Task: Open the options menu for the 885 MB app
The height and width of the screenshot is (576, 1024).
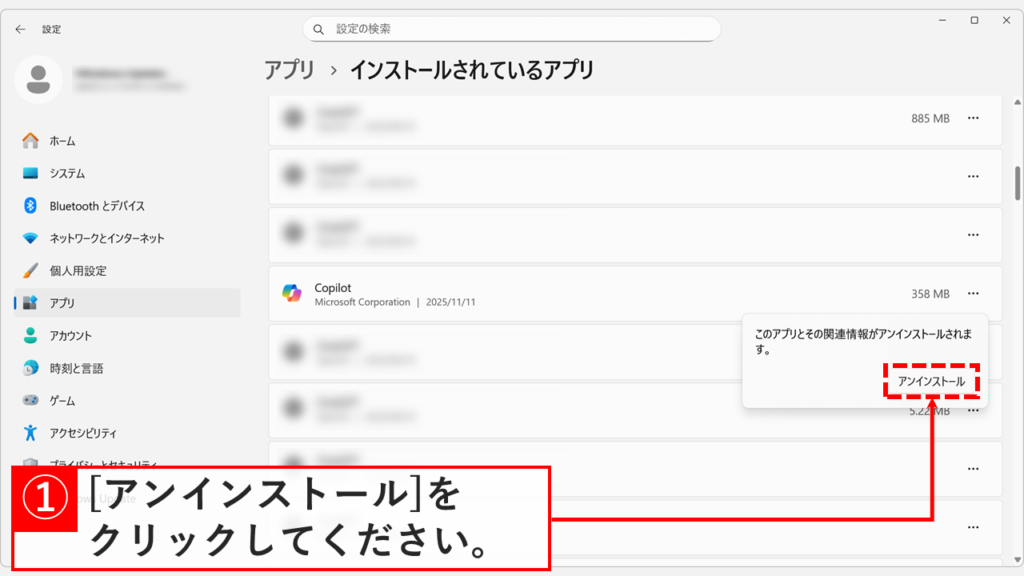Action: point(974,118)
